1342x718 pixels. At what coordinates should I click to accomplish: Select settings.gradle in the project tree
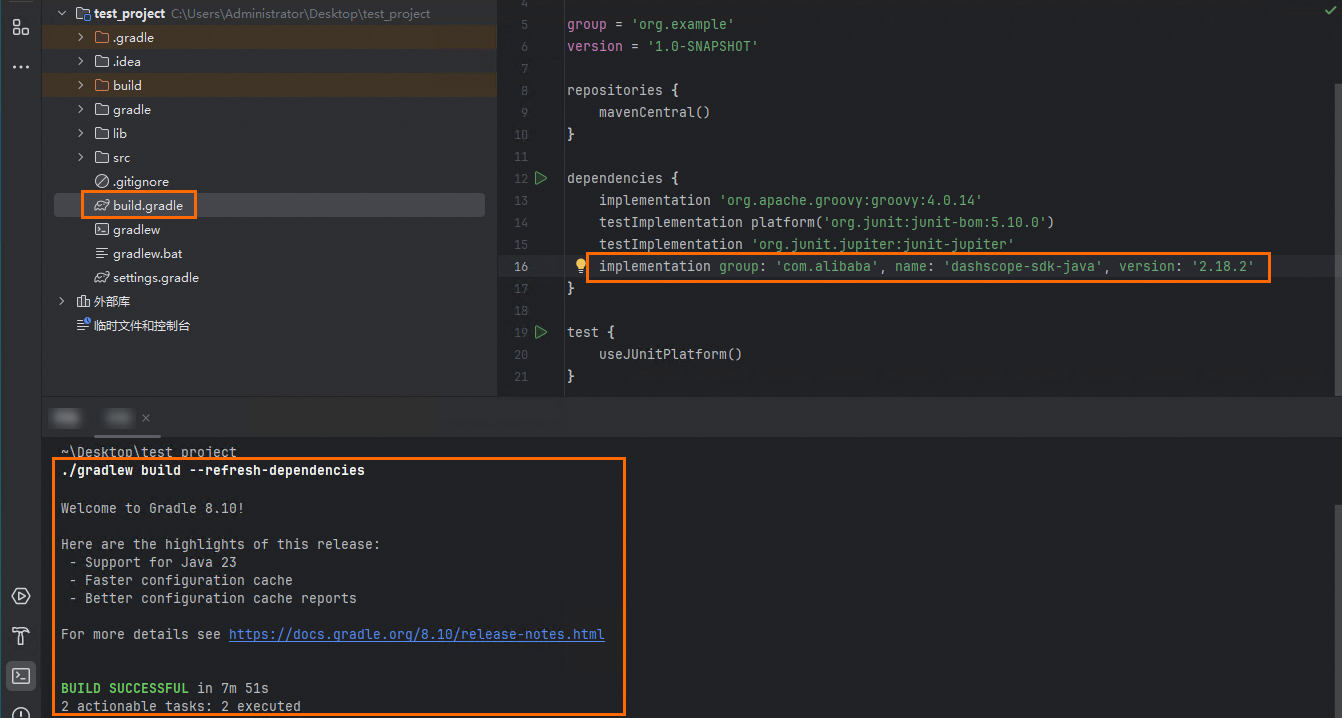[155, 278]
